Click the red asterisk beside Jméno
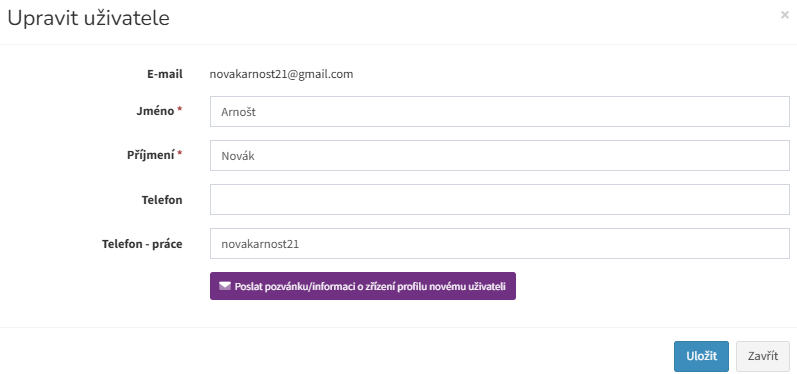This screenshot has height=374, width=797. click(179, 110)
